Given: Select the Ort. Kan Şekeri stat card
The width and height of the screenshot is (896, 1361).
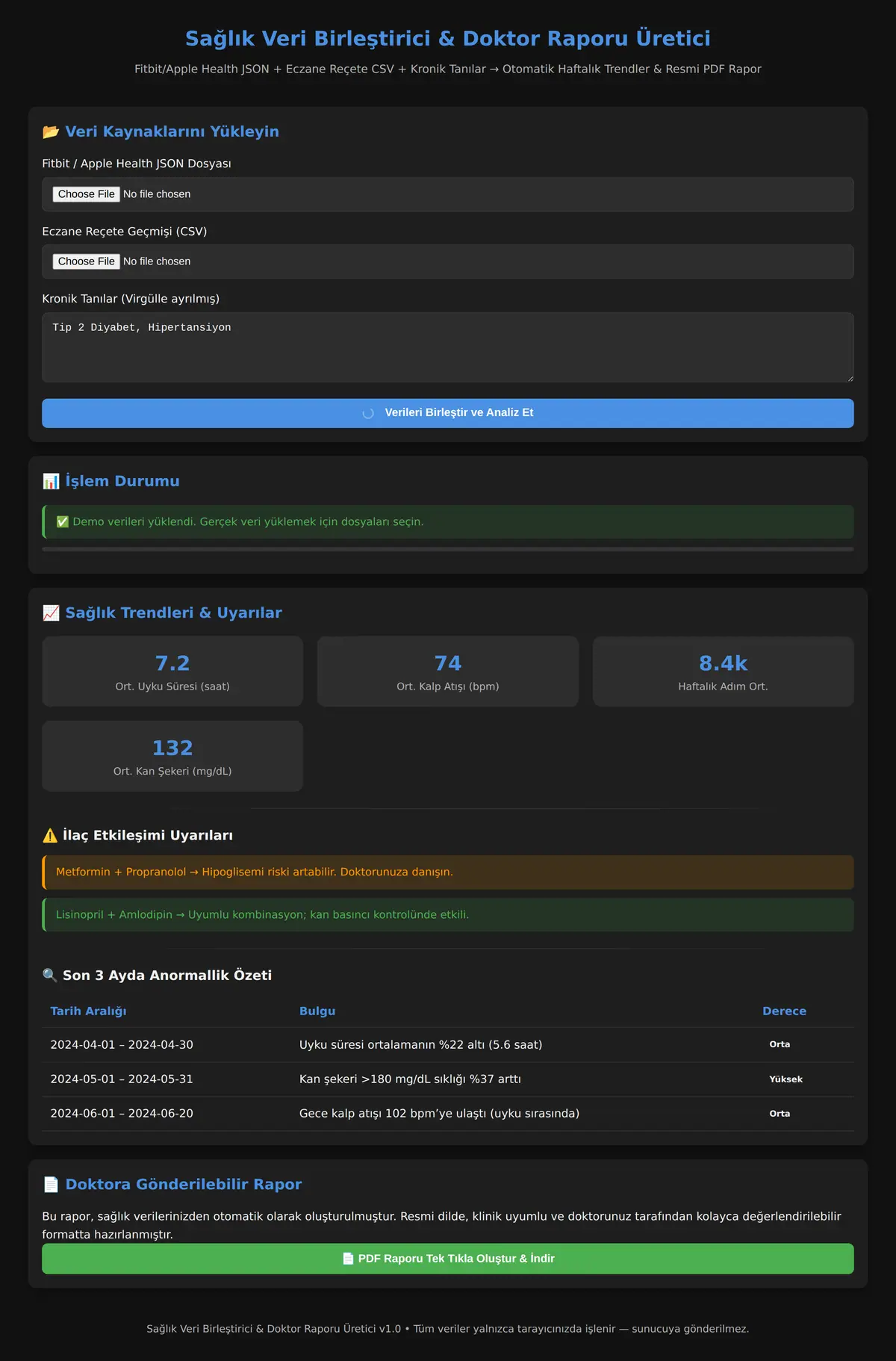Looking at the screenshot, I should 172,756.
